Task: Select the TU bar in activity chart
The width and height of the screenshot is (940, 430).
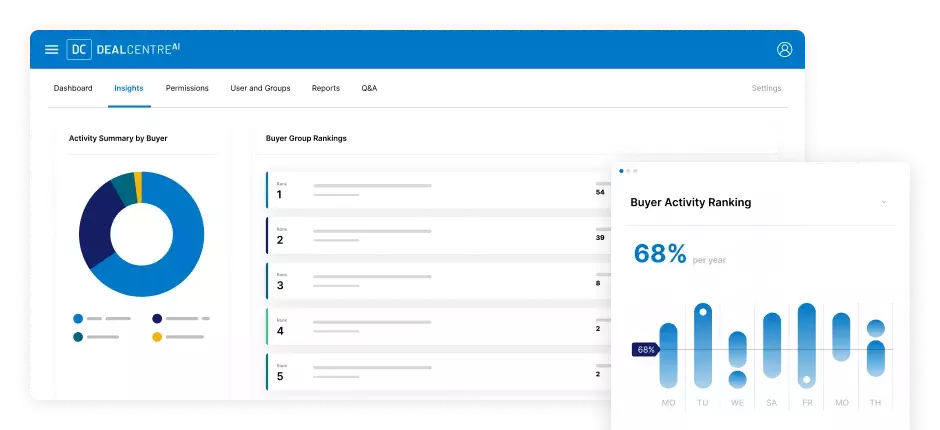Action: click(x=703, y=345)
